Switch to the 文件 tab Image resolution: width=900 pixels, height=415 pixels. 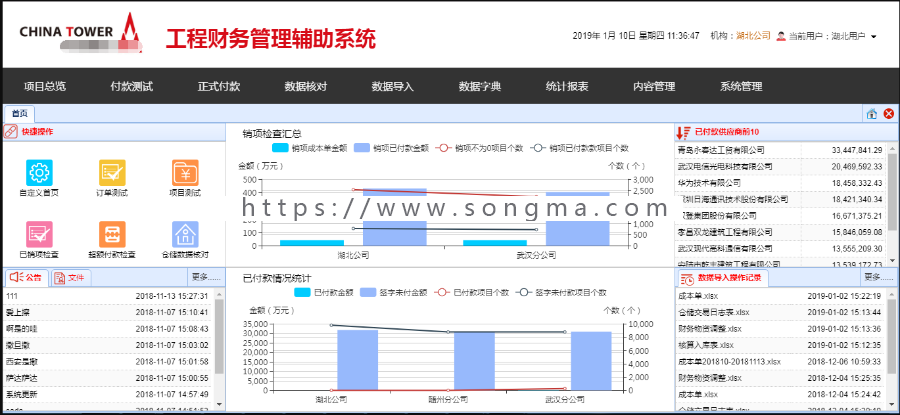(x=71, y=278)
